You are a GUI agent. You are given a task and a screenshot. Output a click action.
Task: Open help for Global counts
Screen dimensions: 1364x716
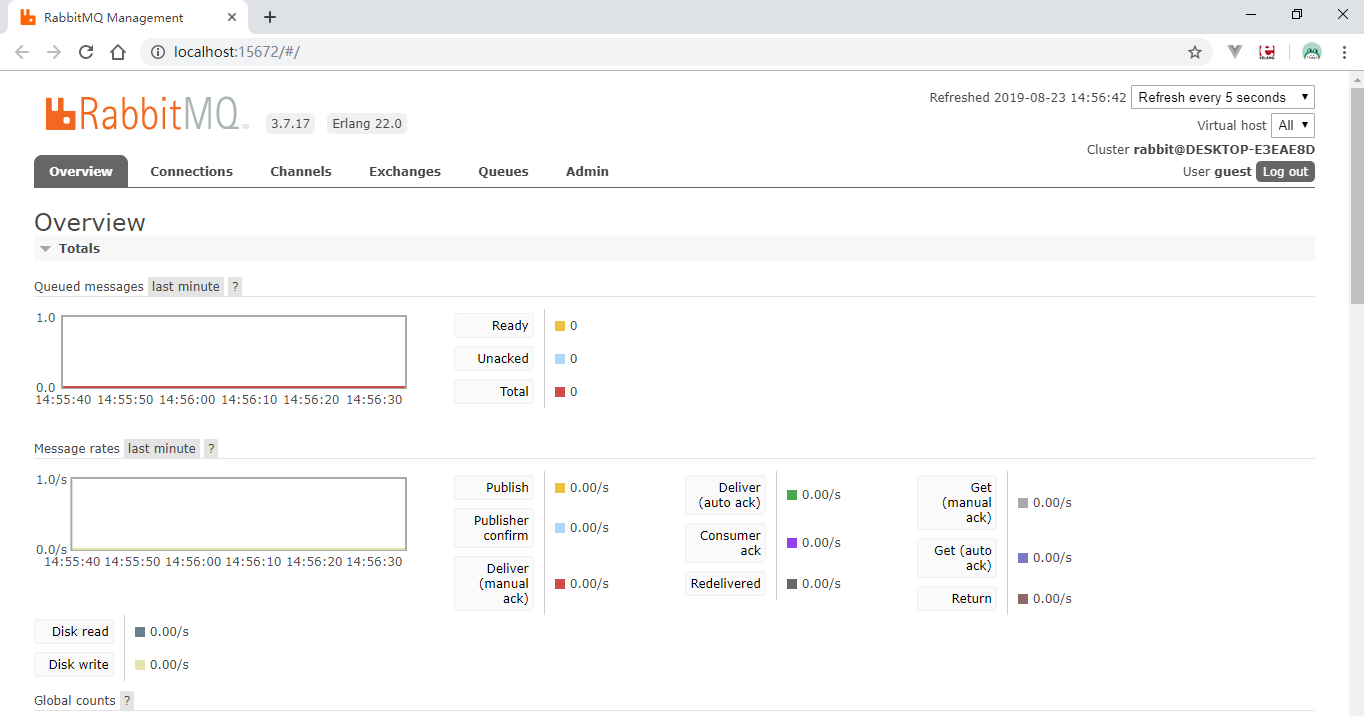127,700
